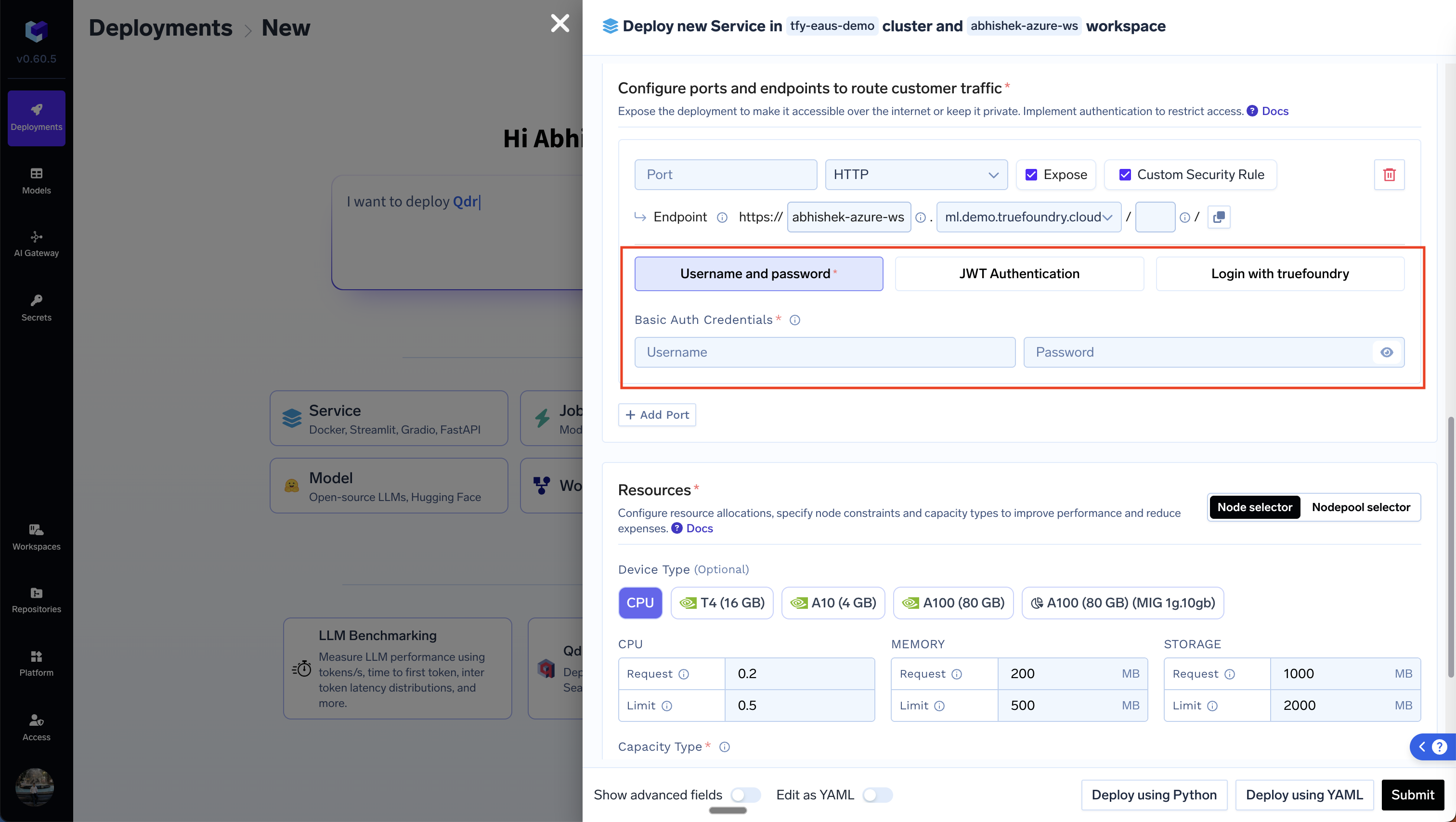Open AI Gateway in the sidebar
1456x822 pixels.
[x=36, y=244]
